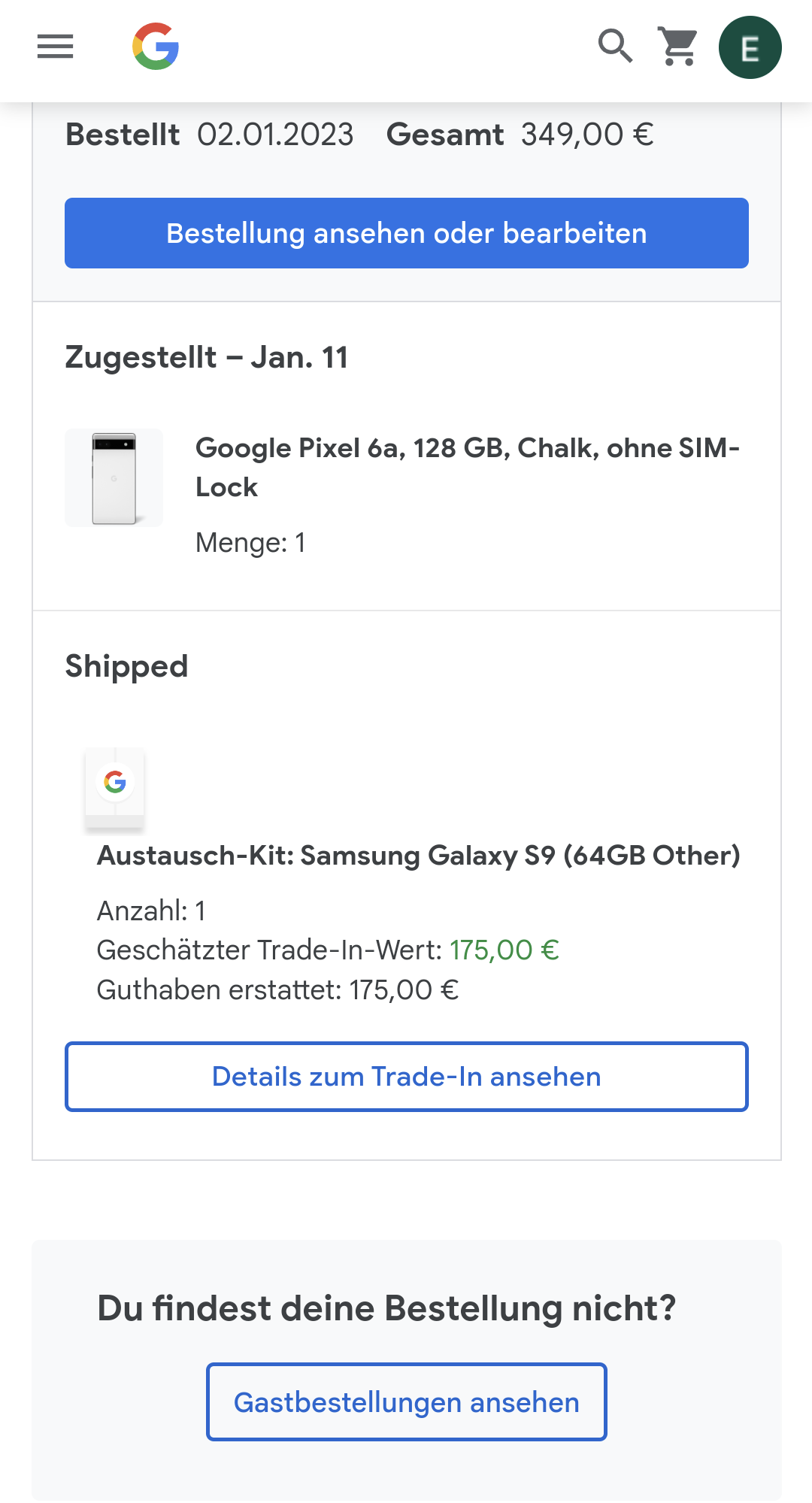This screenshot has height=1503, width=812.
Task: Open the hamburger navigation menu
Action: tap(55, 47)
